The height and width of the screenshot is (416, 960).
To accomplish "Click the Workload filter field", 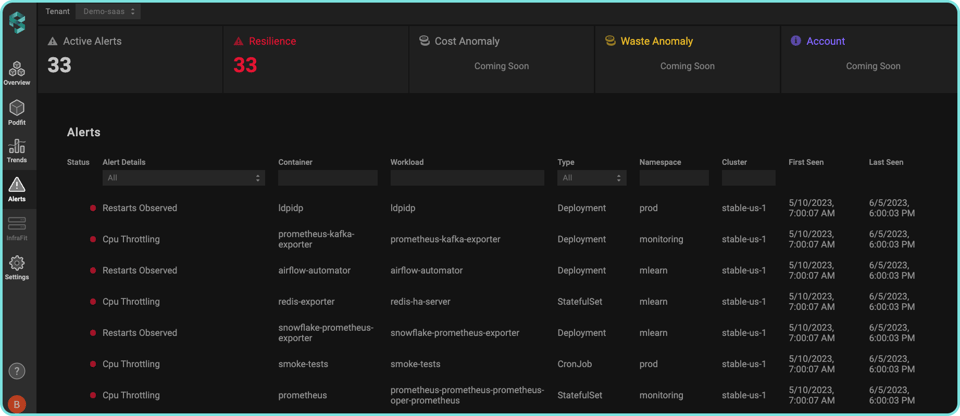I will pyautogui.click(x=467, y=178).
